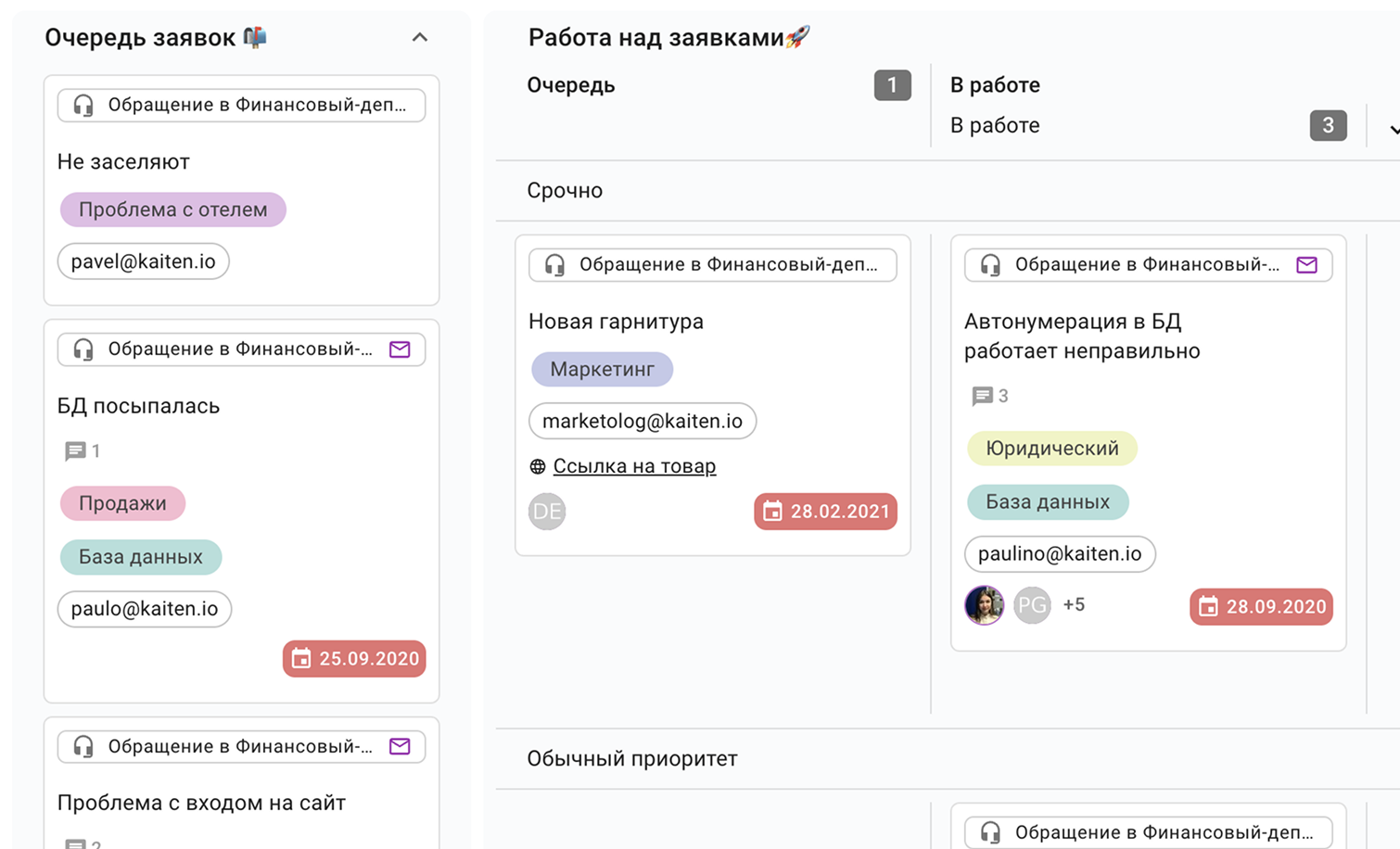Click the 28.02.2021 due date badge
Viewport: 1400px width, 849px height.
[825, 512]
